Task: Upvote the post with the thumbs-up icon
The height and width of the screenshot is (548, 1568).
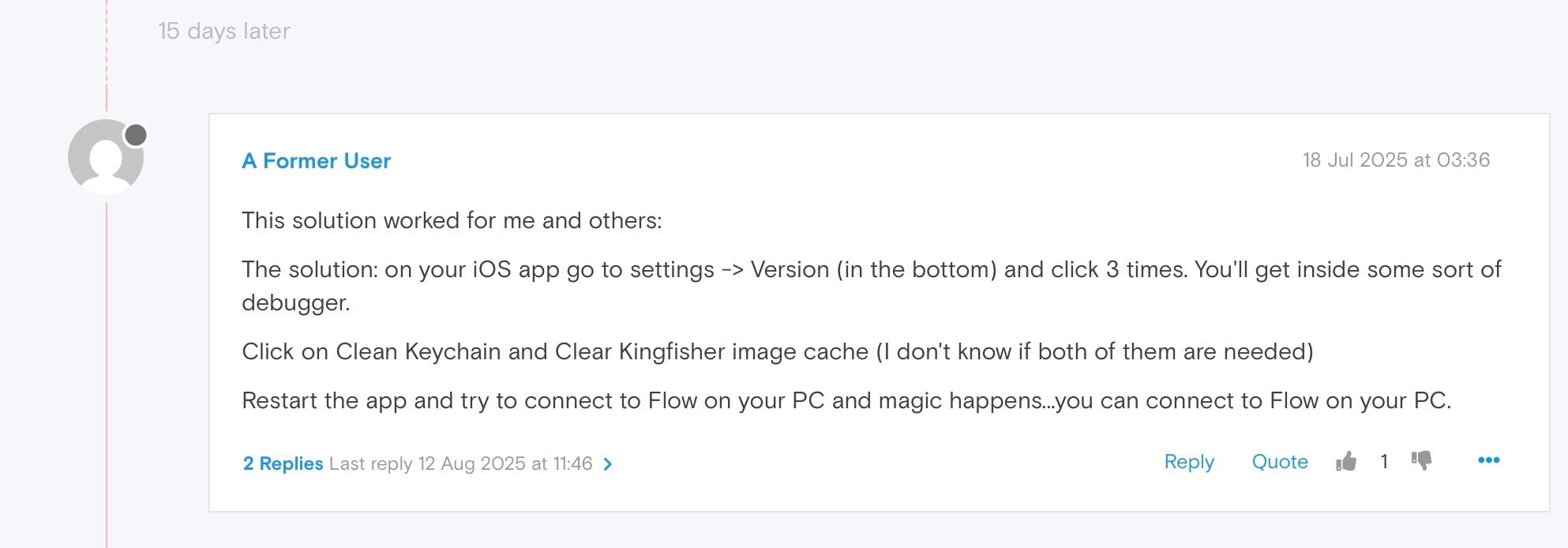Action: point(1346,461)
